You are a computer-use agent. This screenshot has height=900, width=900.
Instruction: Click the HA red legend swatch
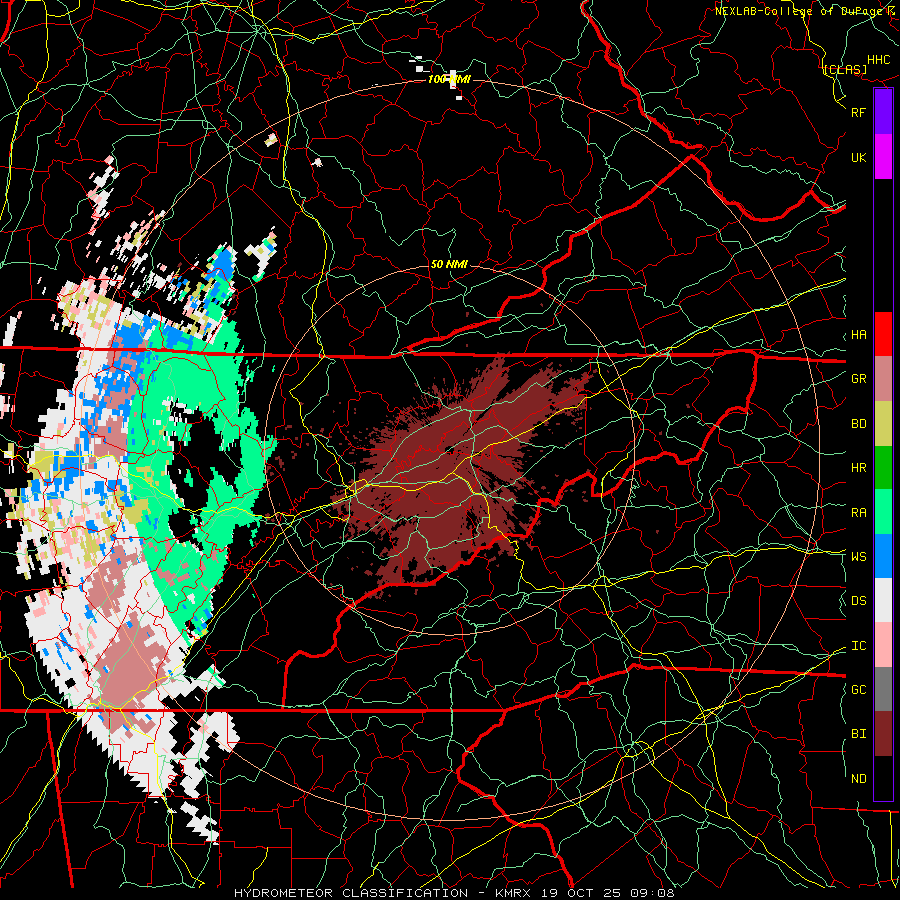pos(883,334)
